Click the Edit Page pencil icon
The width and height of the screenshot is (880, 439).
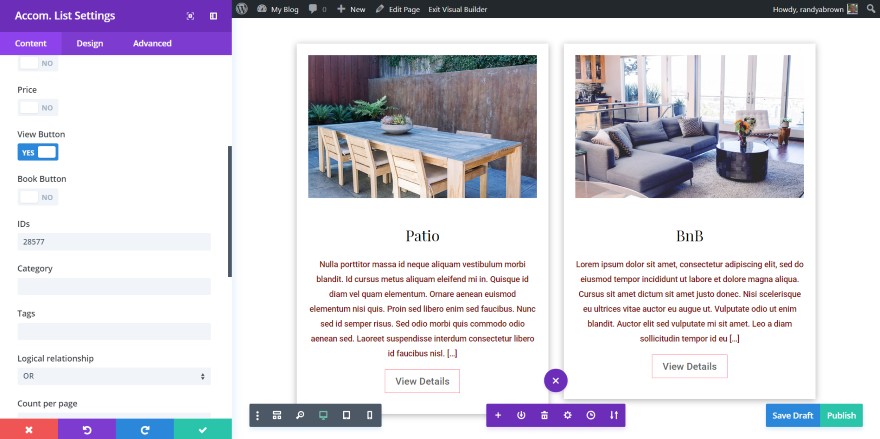pos(380,9)
